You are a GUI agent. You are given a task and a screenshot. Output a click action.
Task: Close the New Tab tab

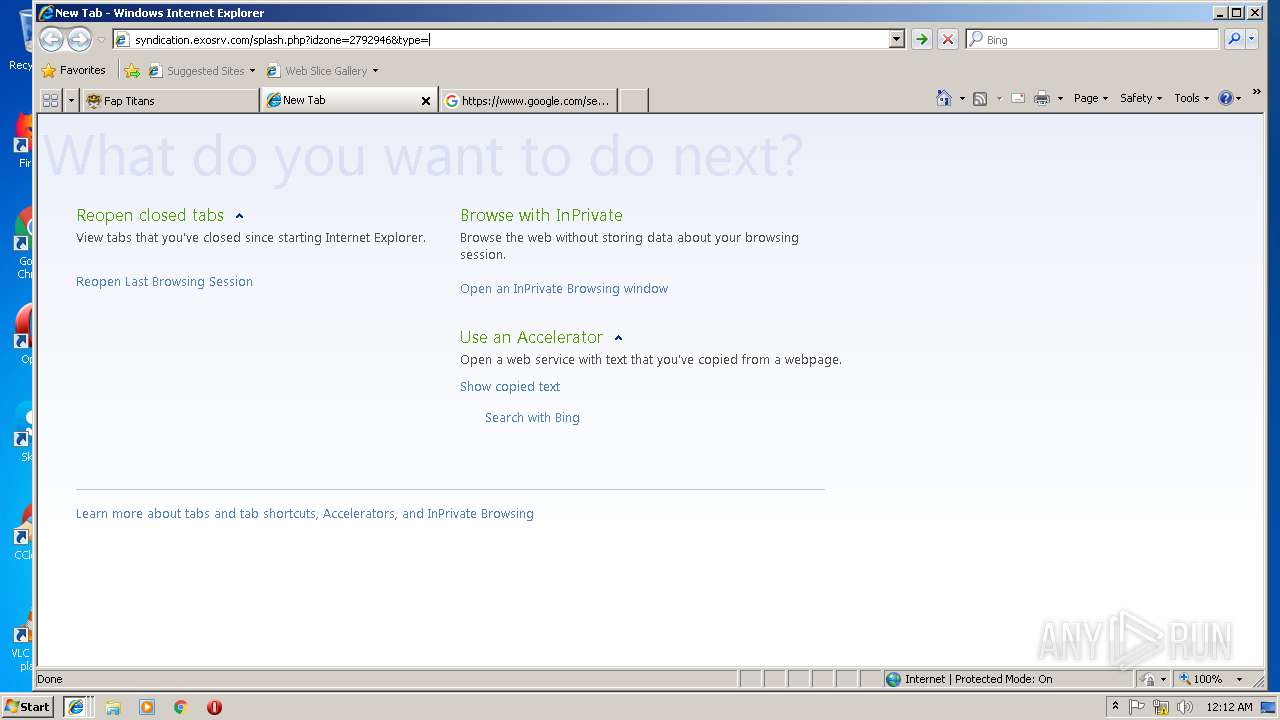[426, 101]
